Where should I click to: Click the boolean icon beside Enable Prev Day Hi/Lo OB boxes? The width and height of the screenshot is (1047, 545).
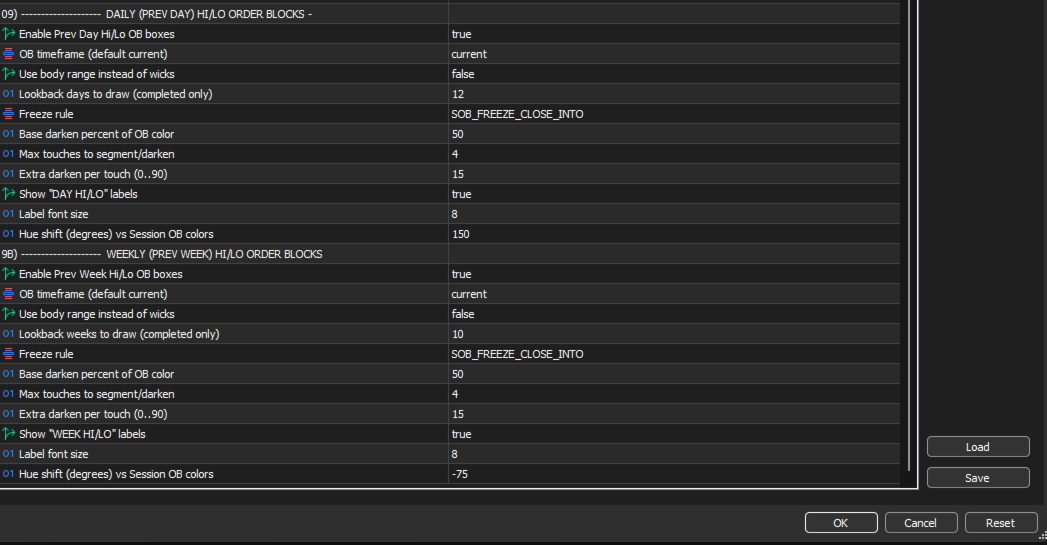[9, 34]
